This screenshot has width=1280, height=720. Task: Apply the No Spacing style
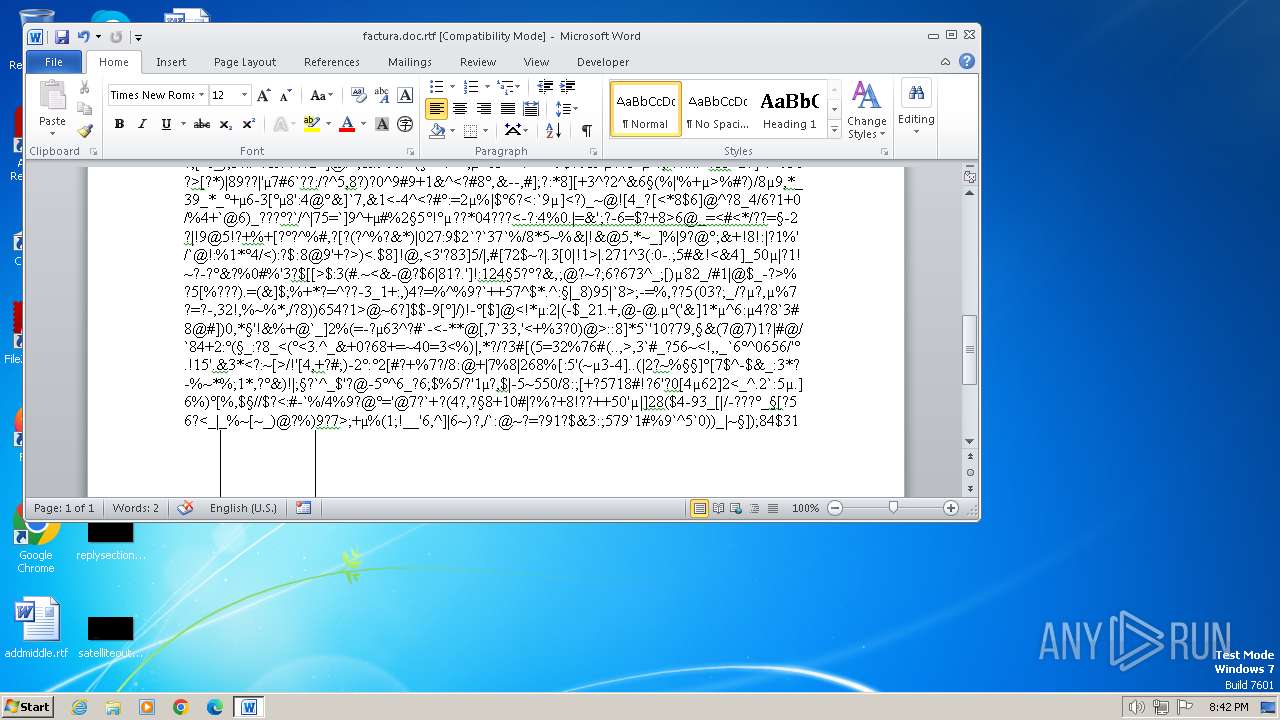(x=716, y=110)
